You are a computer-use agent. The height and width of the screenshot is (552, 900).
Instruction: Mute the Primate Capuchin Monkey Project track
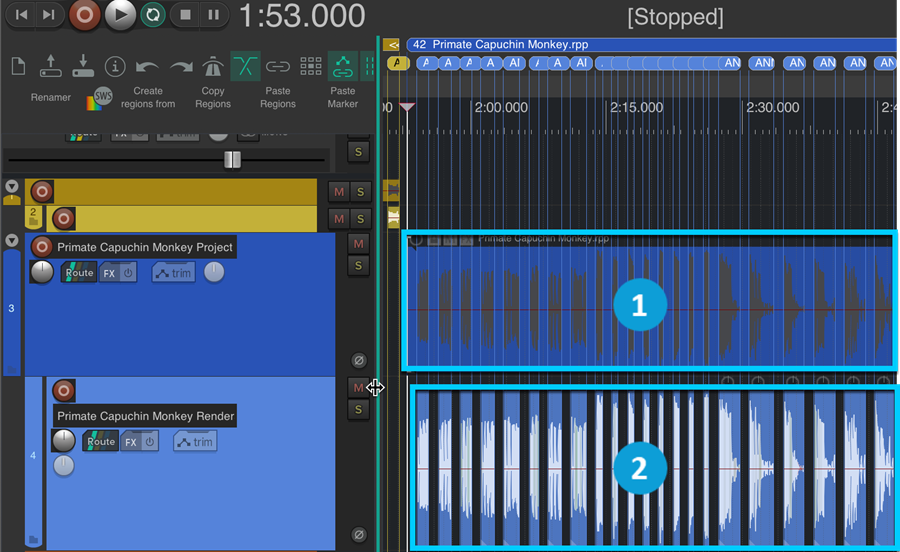(x=359, y=244)
